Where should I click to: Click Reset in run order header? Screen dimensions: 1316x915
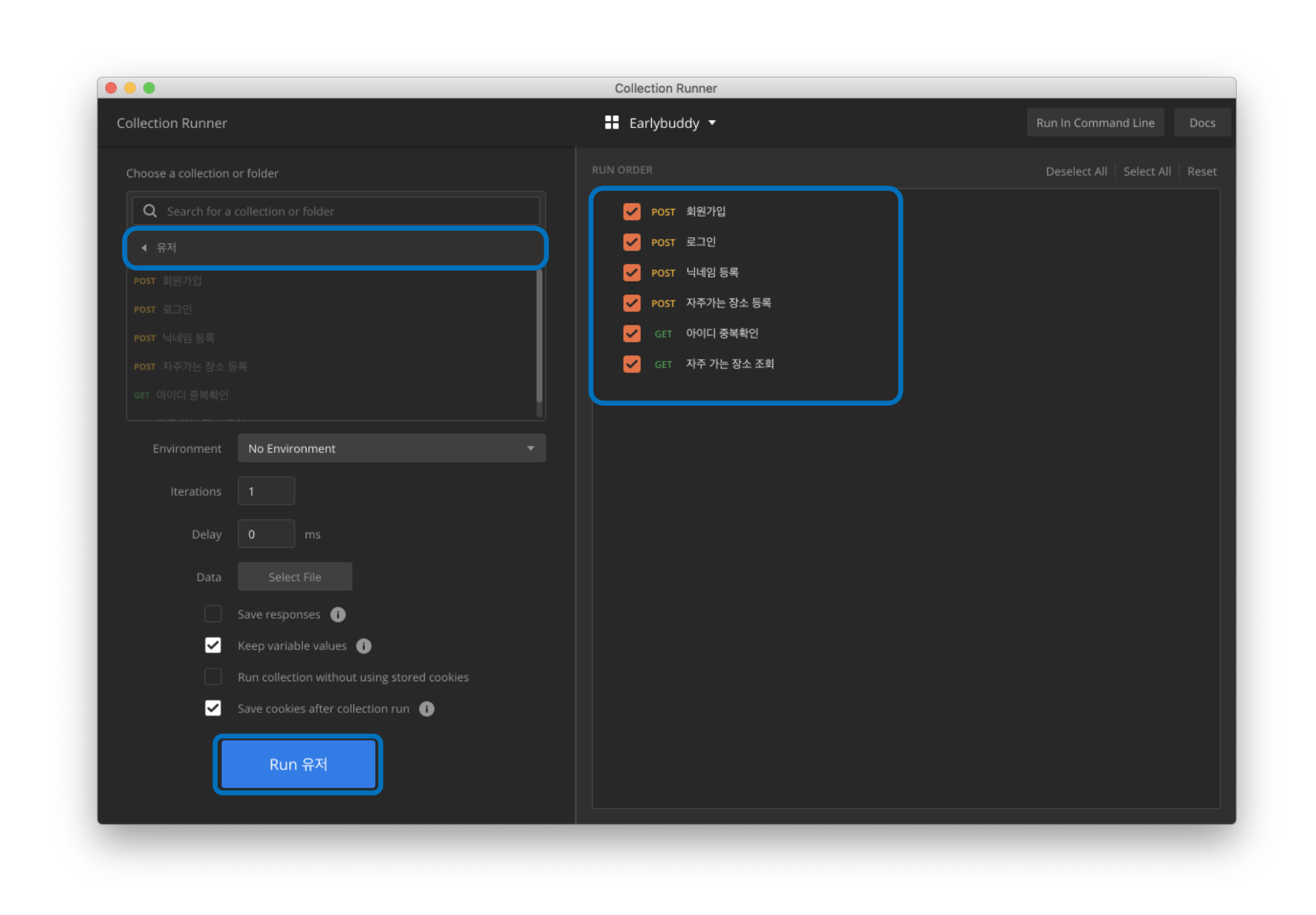1202,171
